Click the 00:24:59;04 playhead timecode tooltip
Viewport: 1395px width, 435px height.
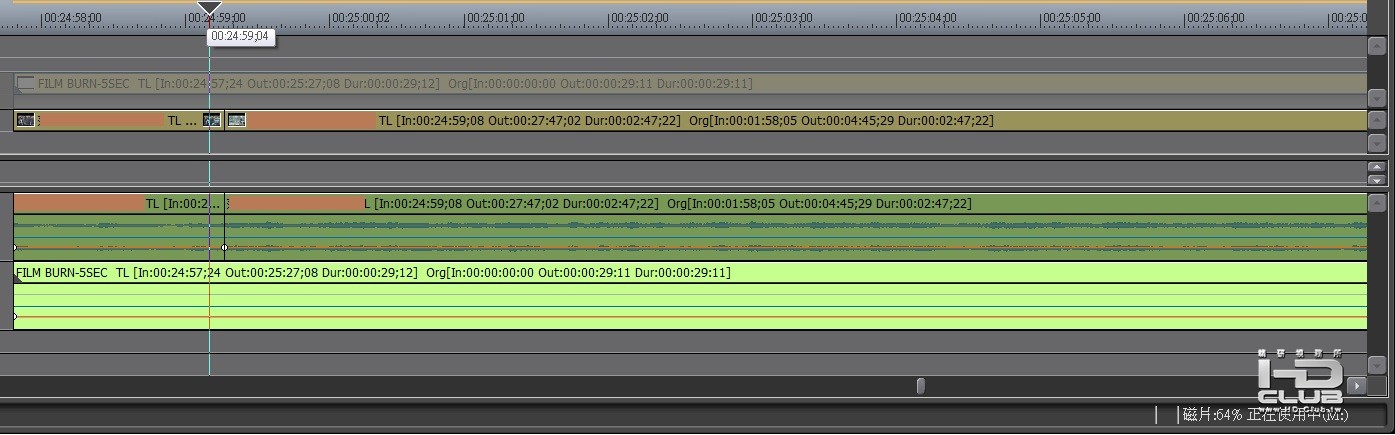point(240,36)
